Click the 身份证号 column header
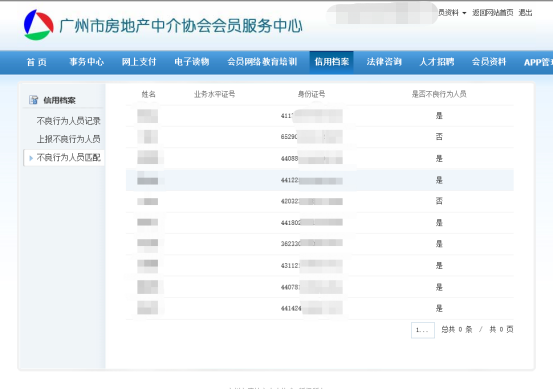This screenshot has width=553, height=390. coord(311,94)
